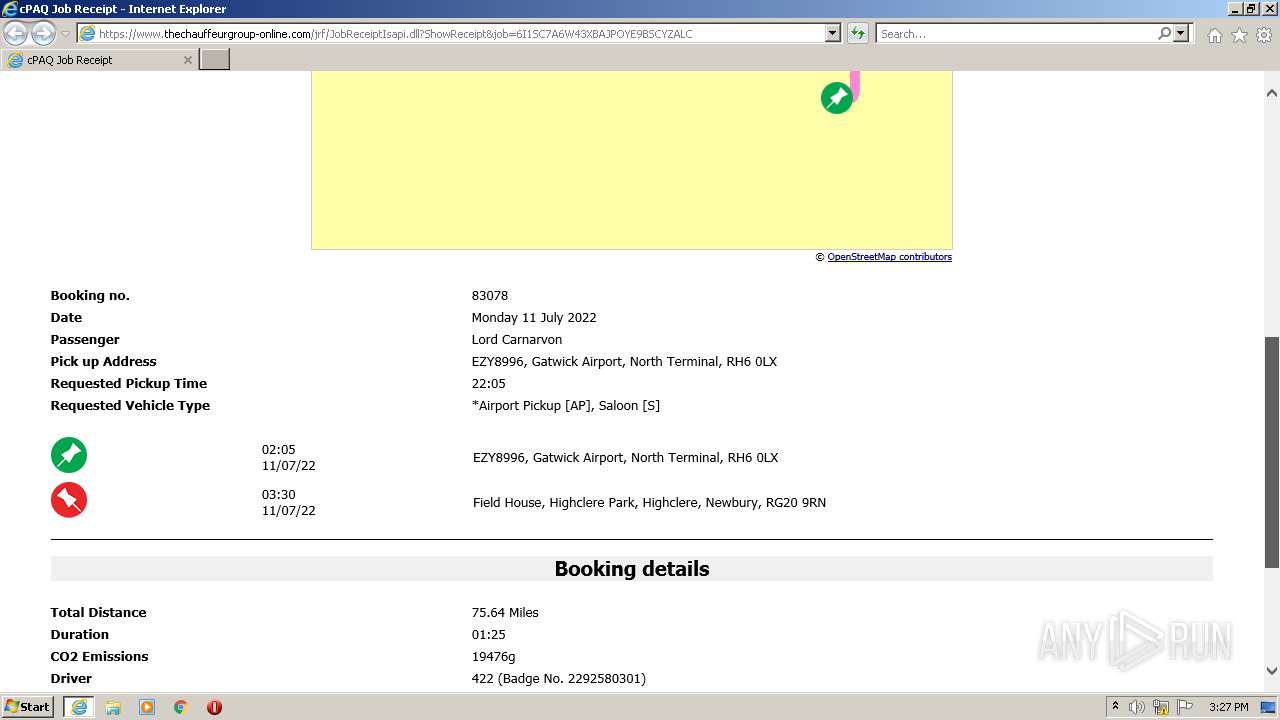Select the Duration value 01:25
Screen dimensions: 1280x720
pos(489,635)
